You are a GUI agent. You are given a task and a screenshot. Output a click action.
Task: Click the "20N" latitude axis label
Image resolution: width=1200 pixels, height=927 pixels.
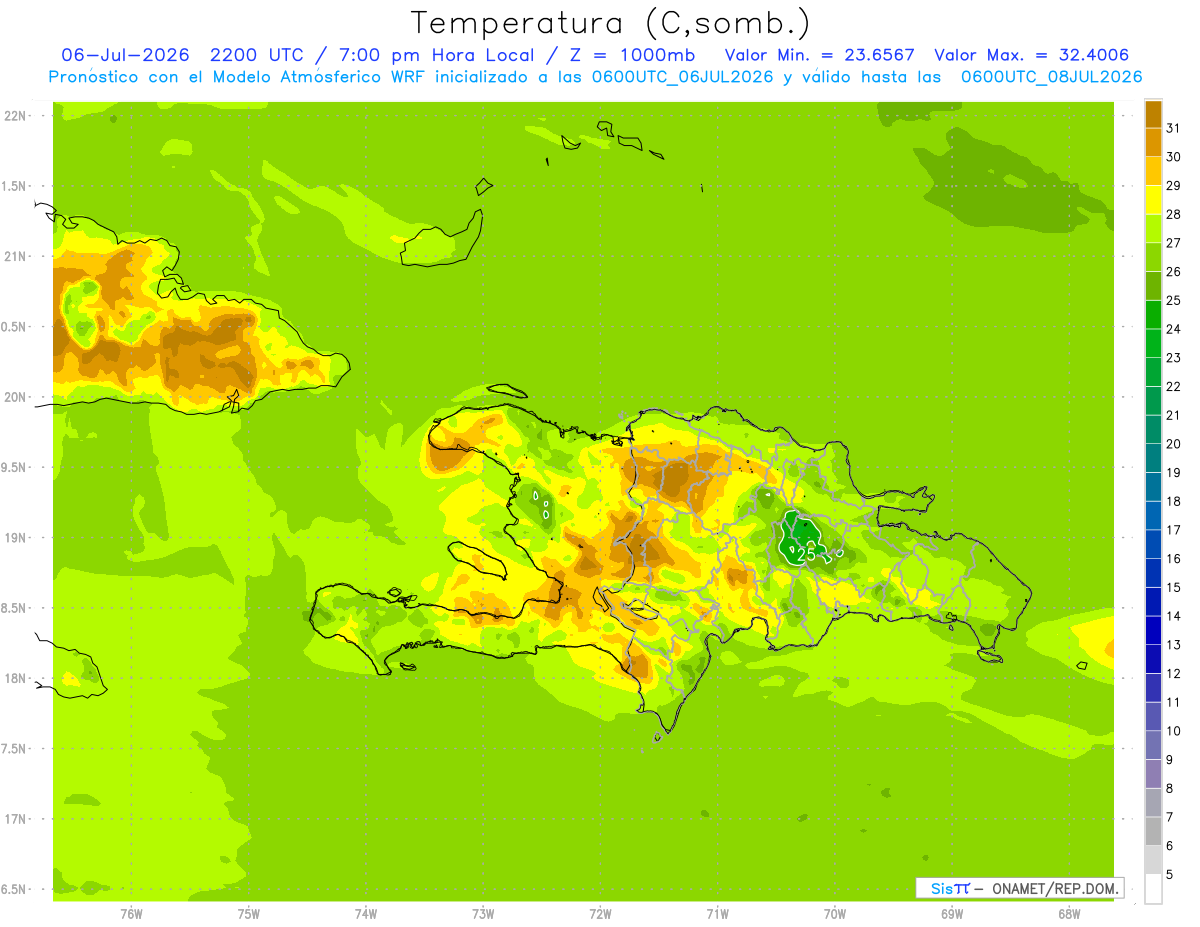(x=15, y=397)
